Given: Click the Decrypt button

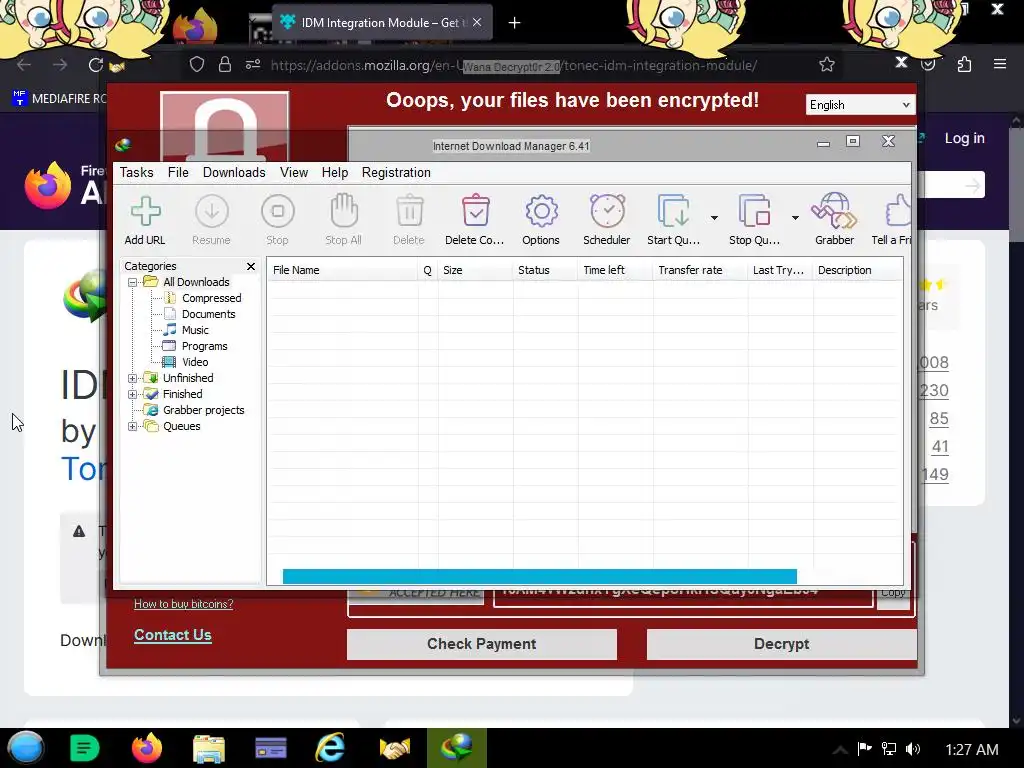Looking at the screenshot, I should click(782, 644).
